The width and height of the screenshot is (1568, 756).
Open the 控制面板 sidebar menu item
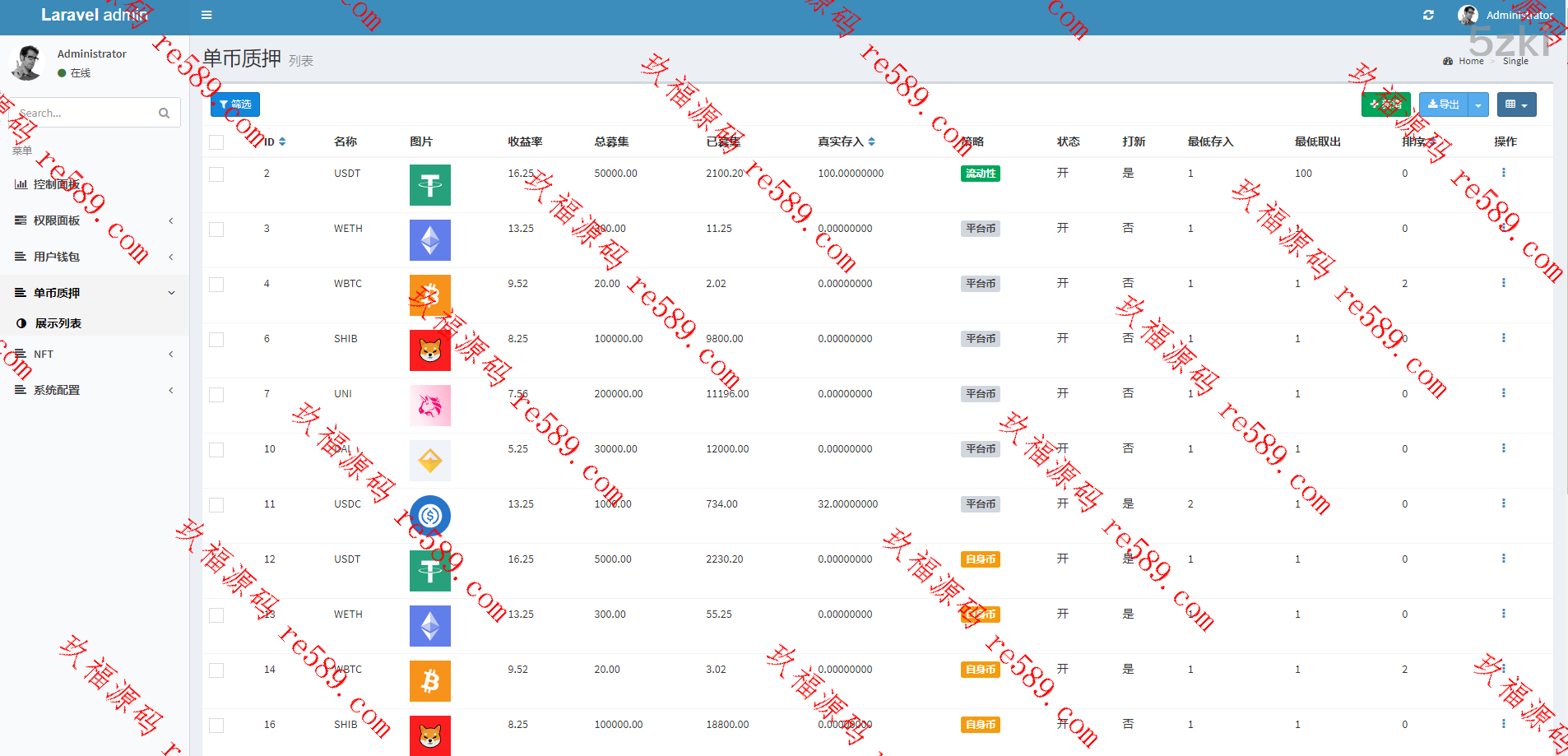[56, 184]
